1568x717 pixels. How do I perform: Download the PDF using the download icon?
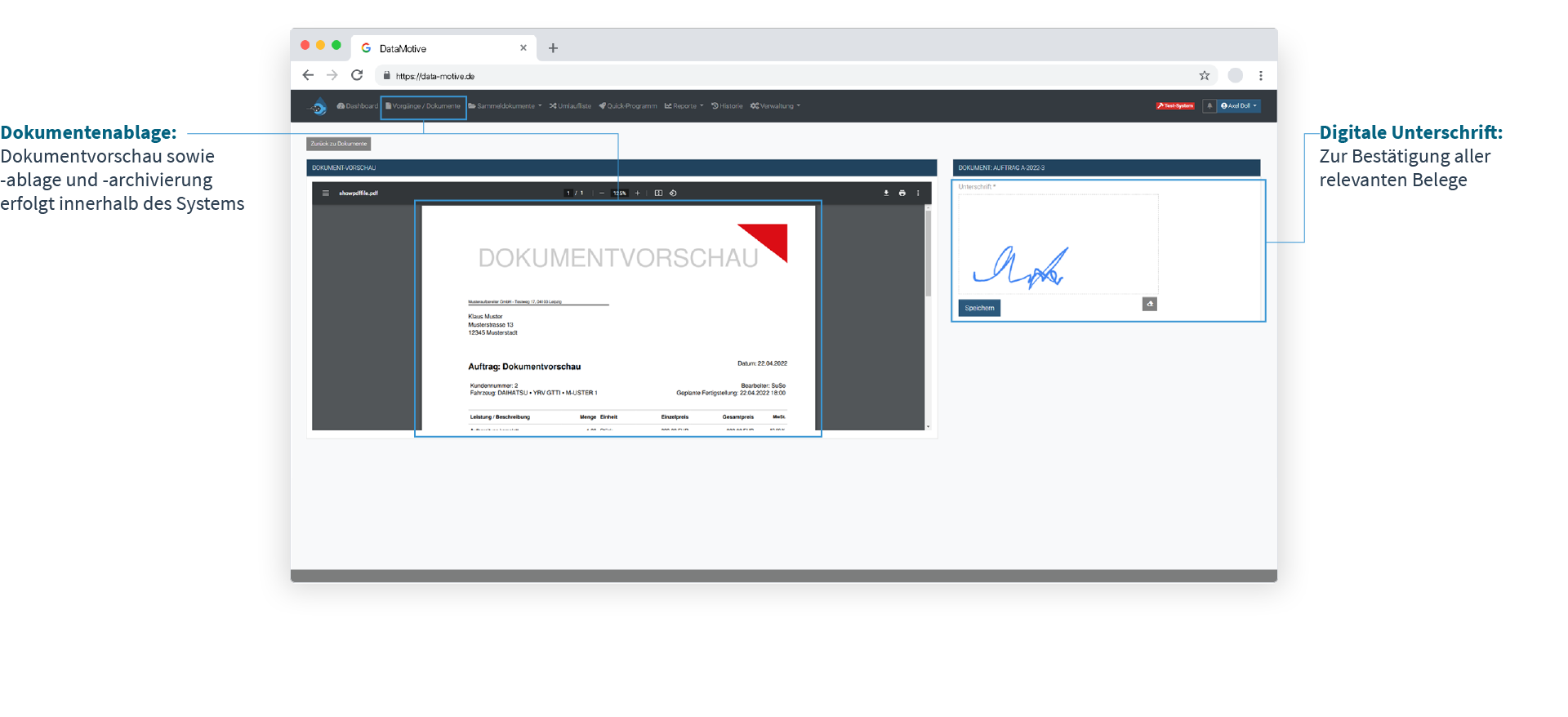click(886, 194)
